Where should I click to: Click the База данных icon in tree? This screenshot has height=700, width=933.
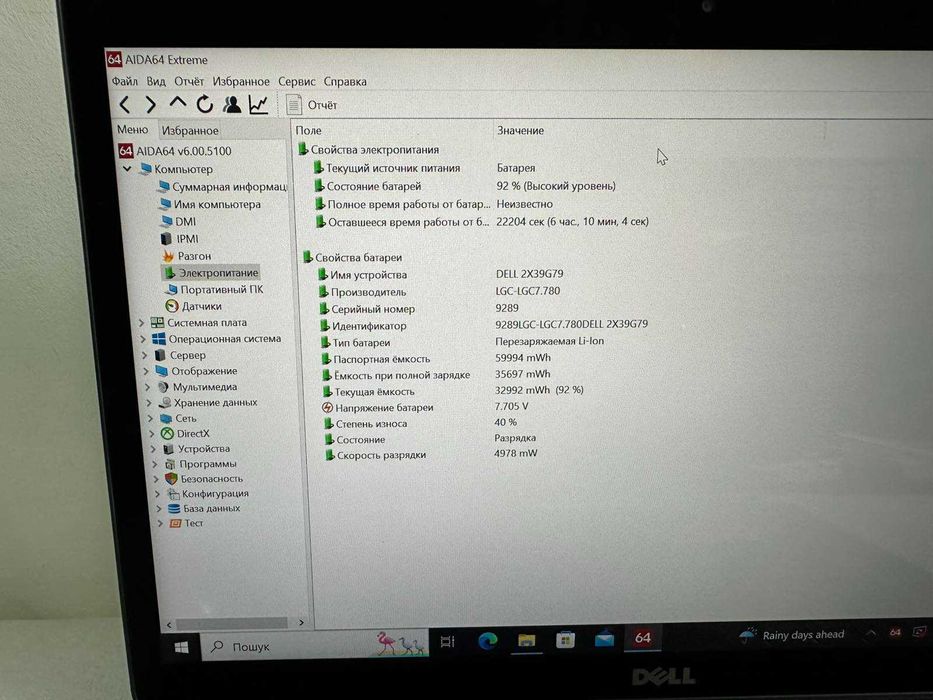(x=174, y=508)
